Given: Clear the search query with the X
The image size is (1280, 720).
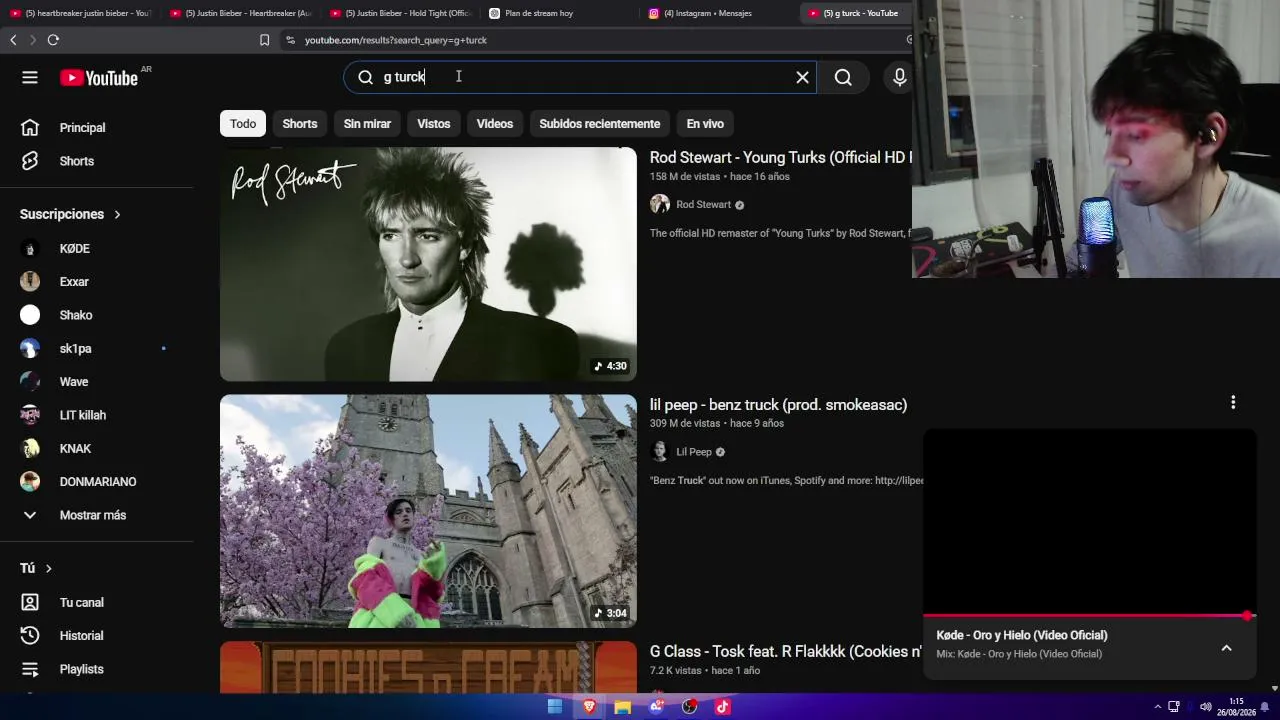Looking at the screenshot, I should [802, 77].
